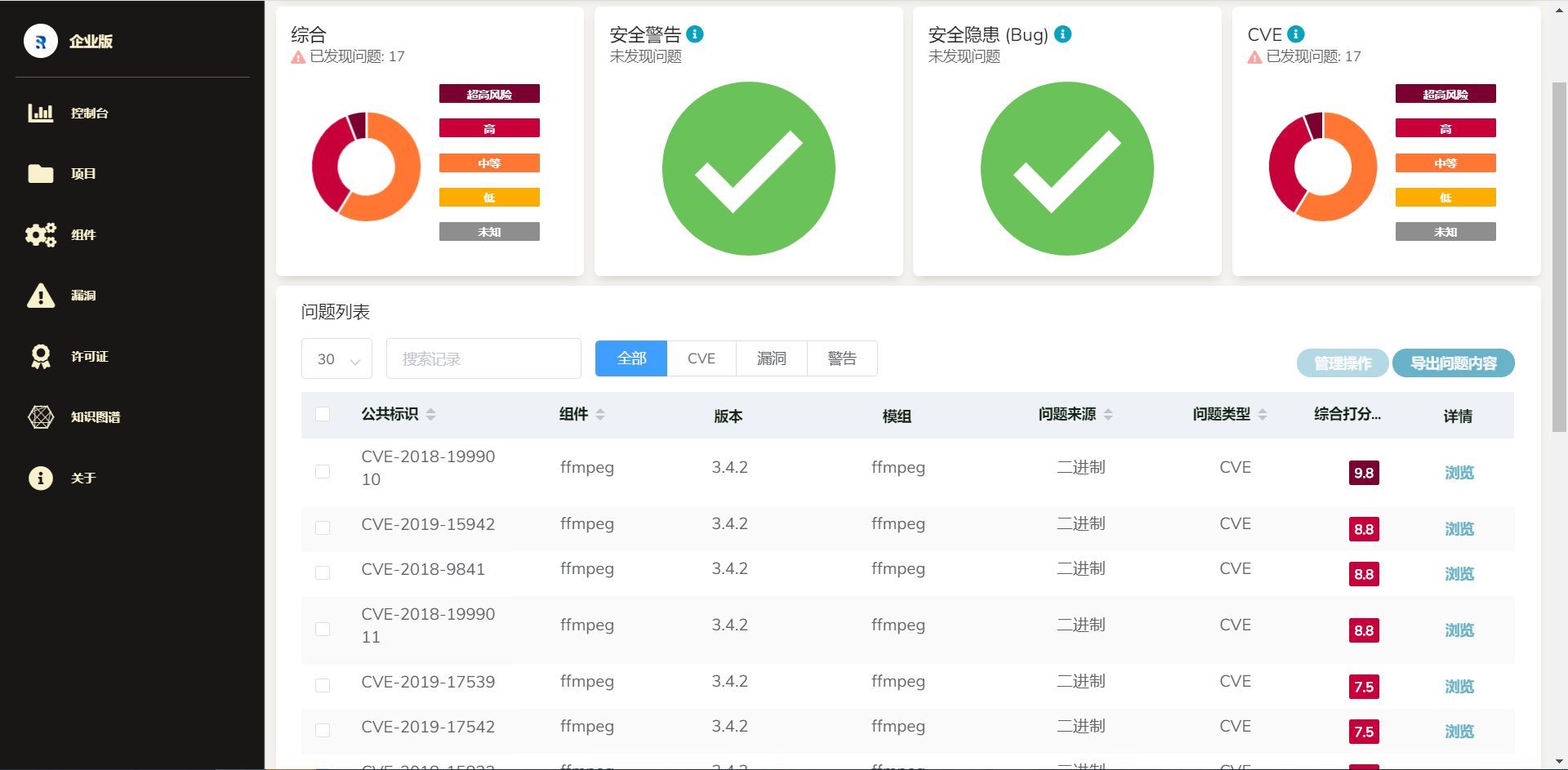Open the page size dropdown showing 30
1568x770 pixels.
[336, 359]
